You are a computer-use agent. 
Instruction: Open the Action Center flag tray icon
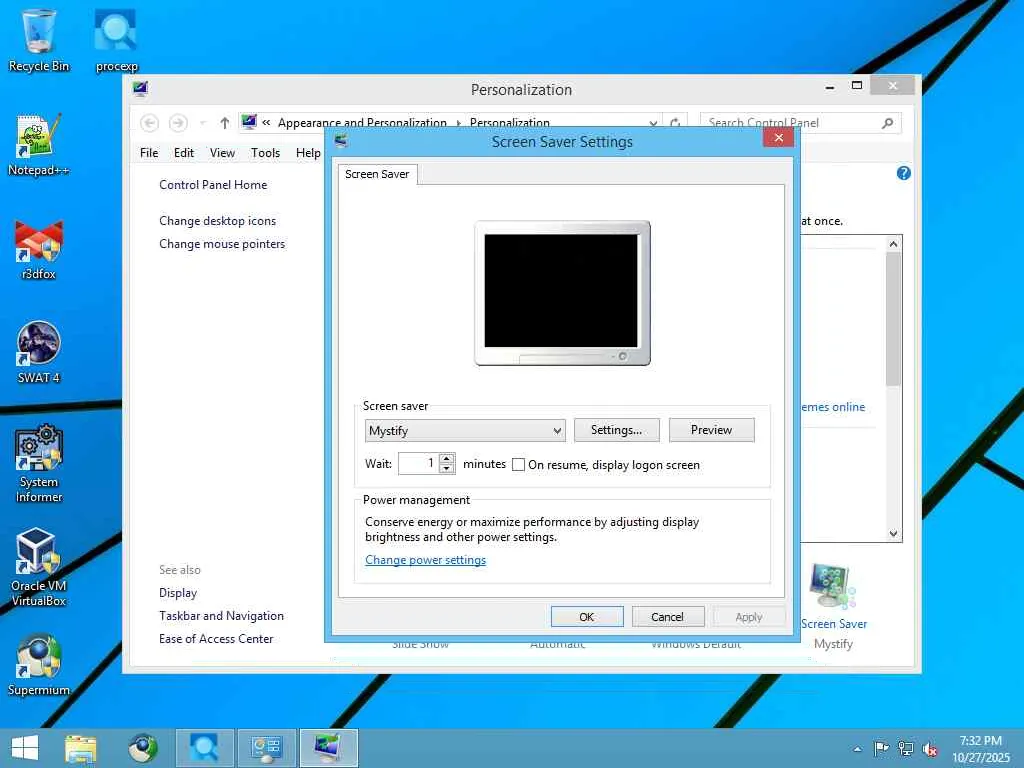point(881,748)
